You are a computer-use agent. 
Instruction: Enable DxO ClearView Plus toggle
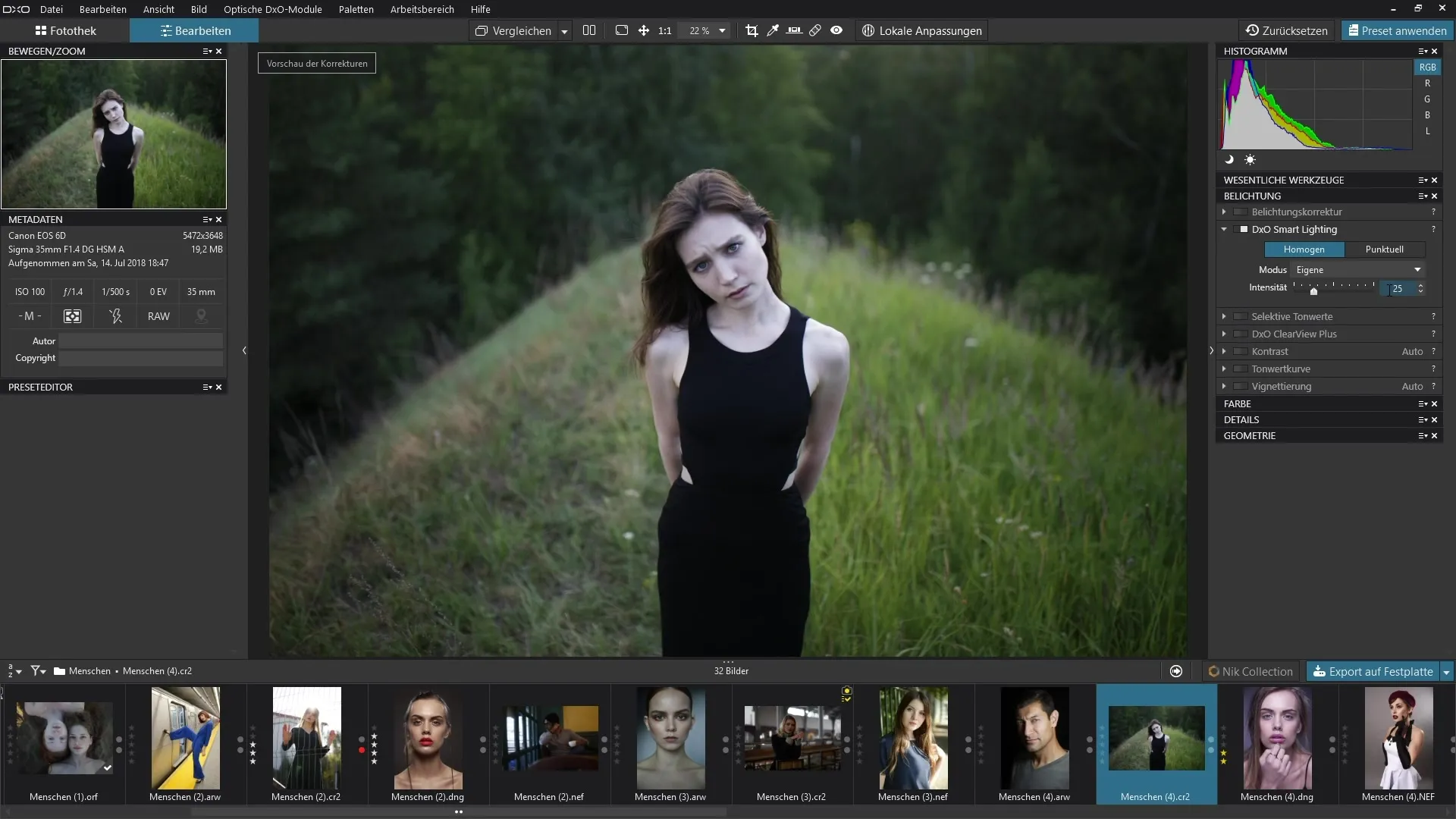(1241, 334)
